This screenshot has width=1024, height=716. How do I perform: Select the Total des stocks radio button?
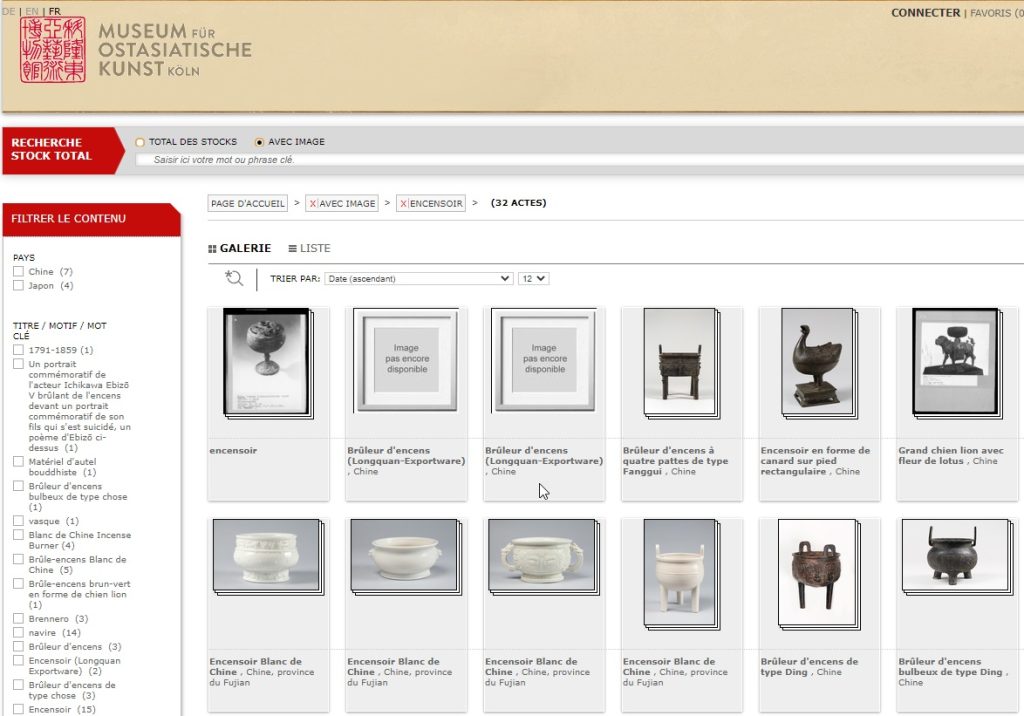click(x=140, y=142)
